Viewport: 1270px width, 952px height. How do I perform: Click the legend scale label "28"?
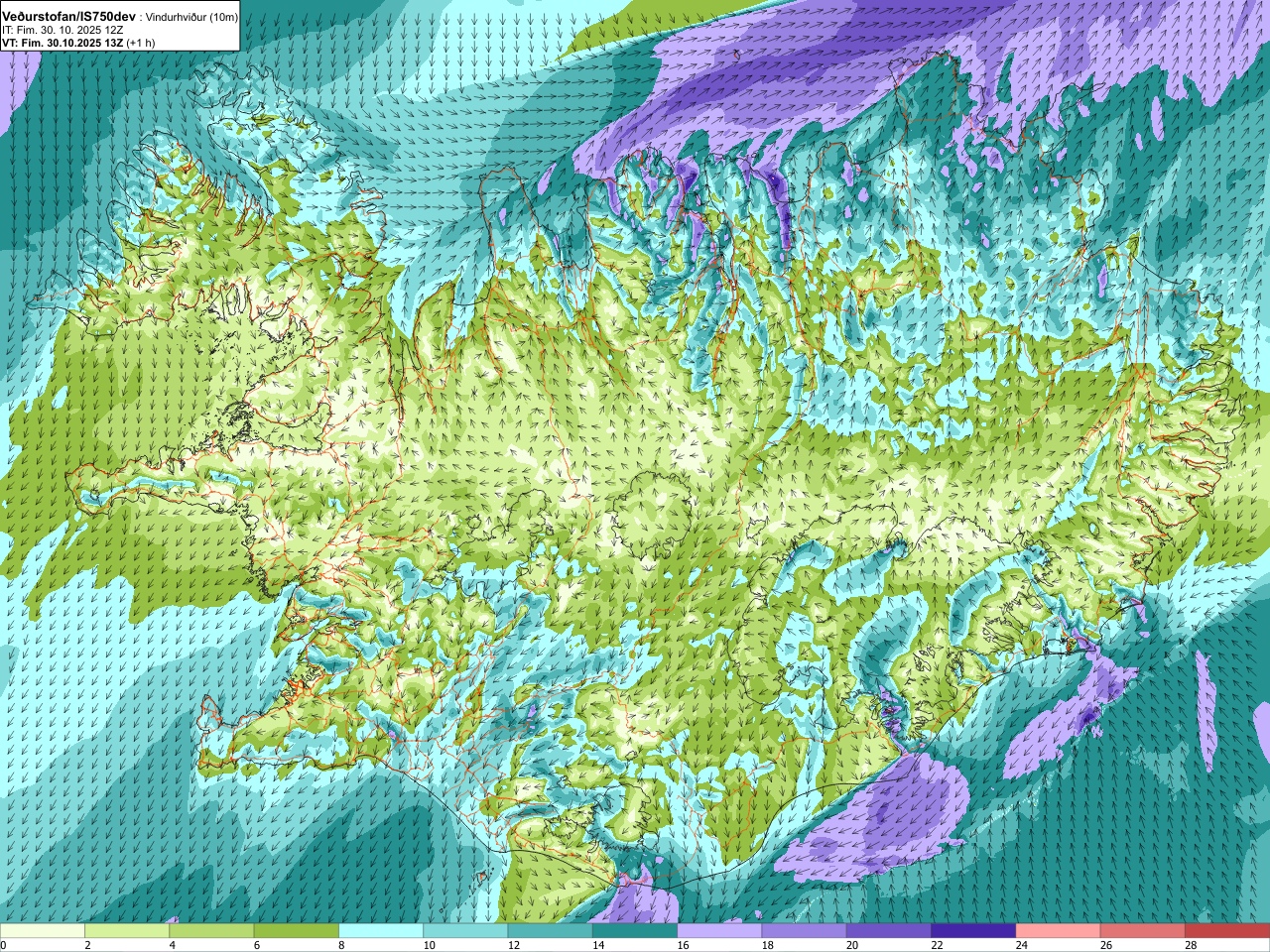pos(1191,945)
